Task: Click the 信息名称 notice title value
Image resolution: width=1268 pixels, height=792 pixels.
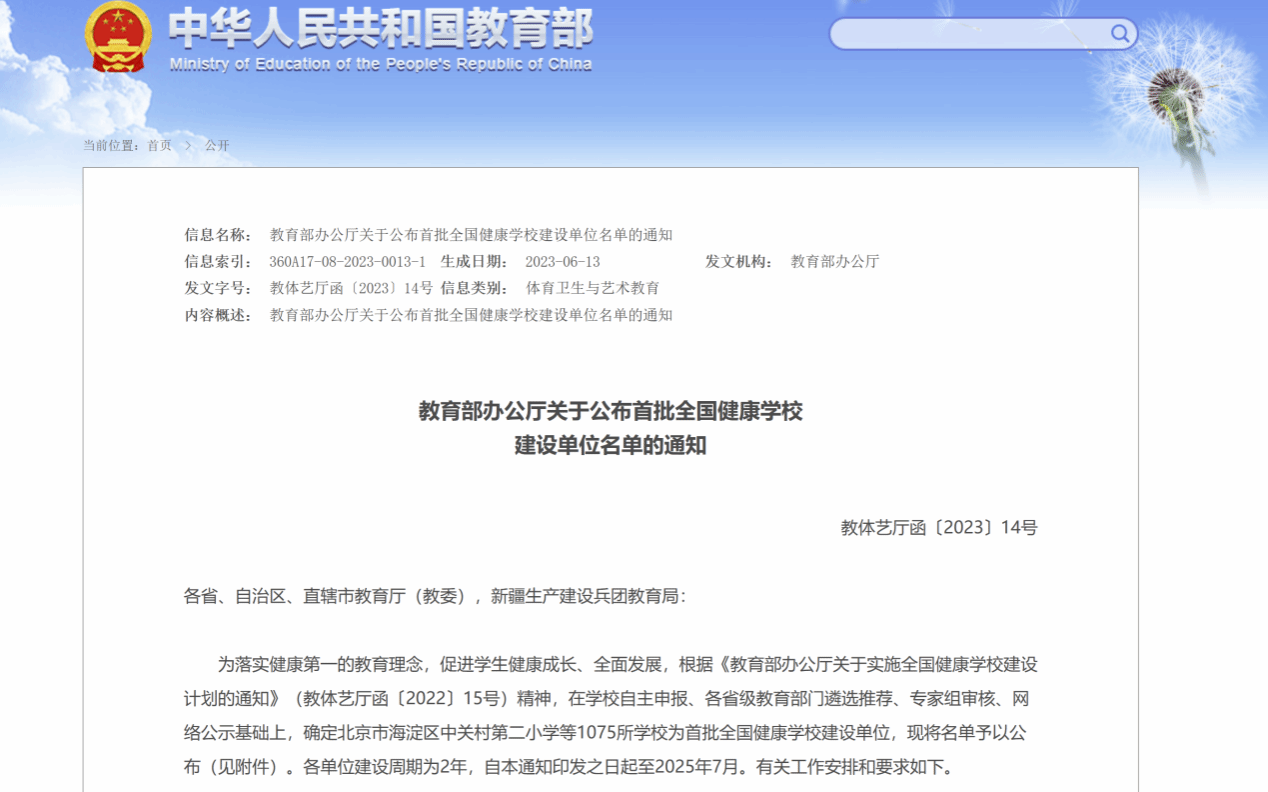Action: (471, 235)
